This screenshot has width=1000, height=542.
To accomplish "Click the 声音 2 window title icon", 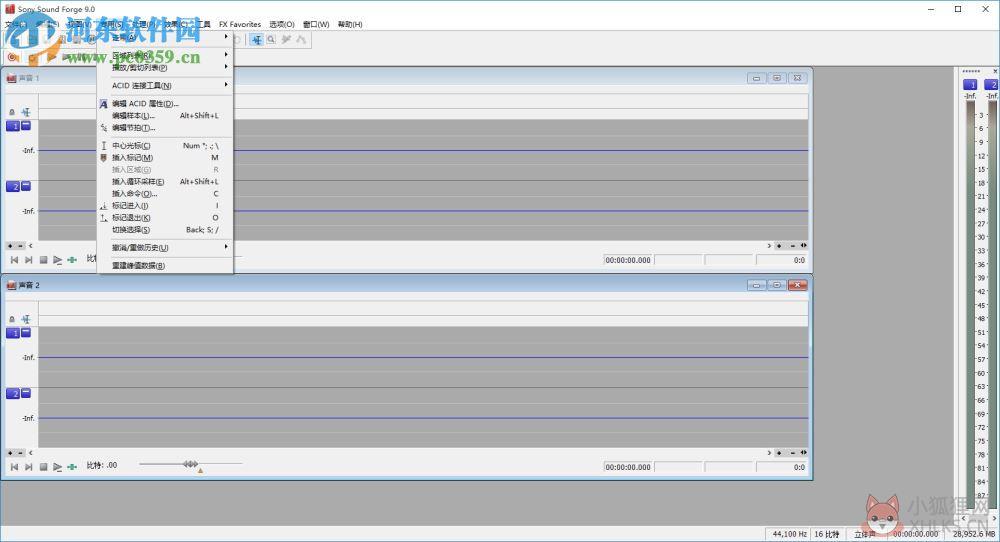I will click(x=11, y=285).
